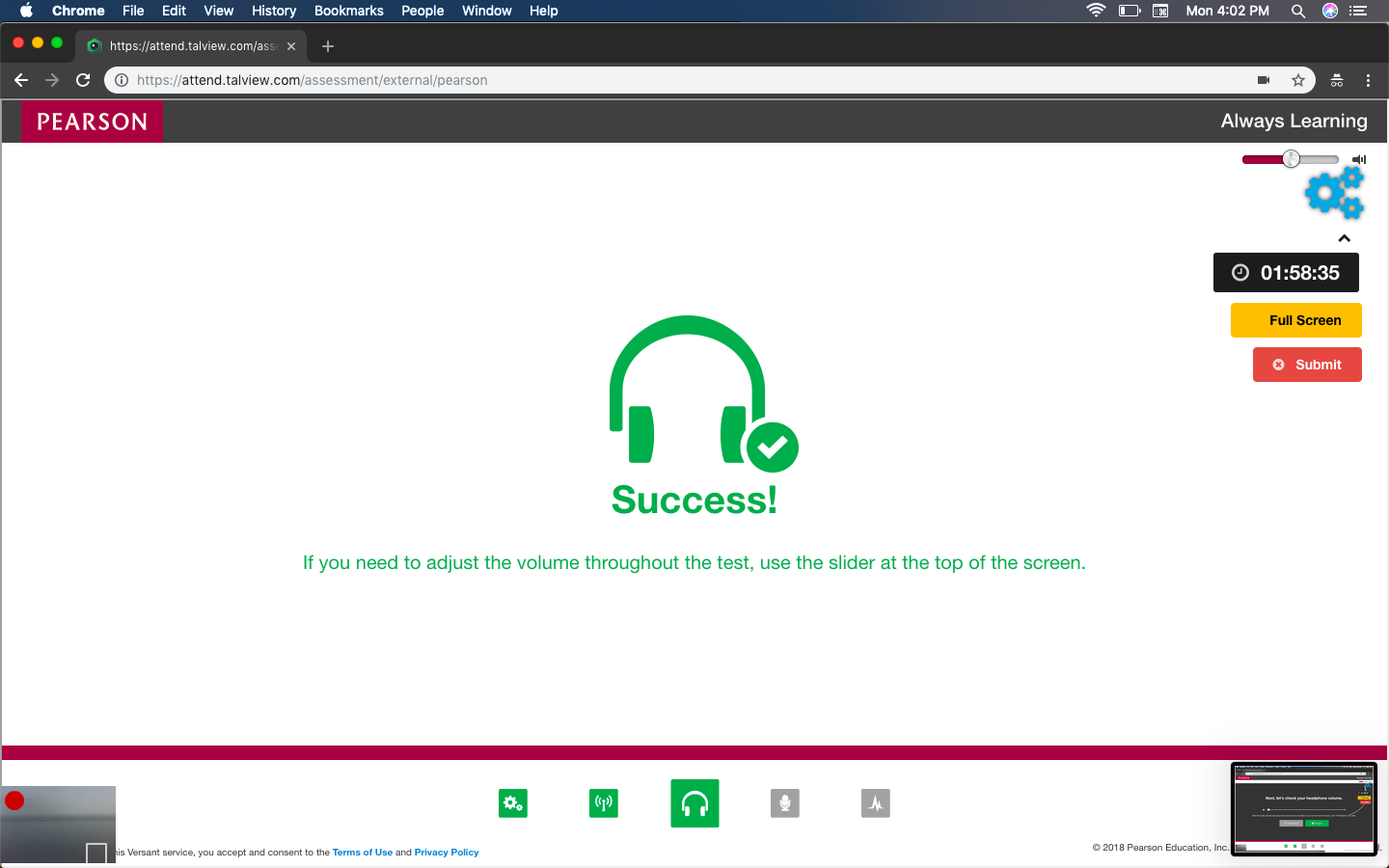
Task: Collapse the timer panel with the chevron
Action: [1345, 238]
